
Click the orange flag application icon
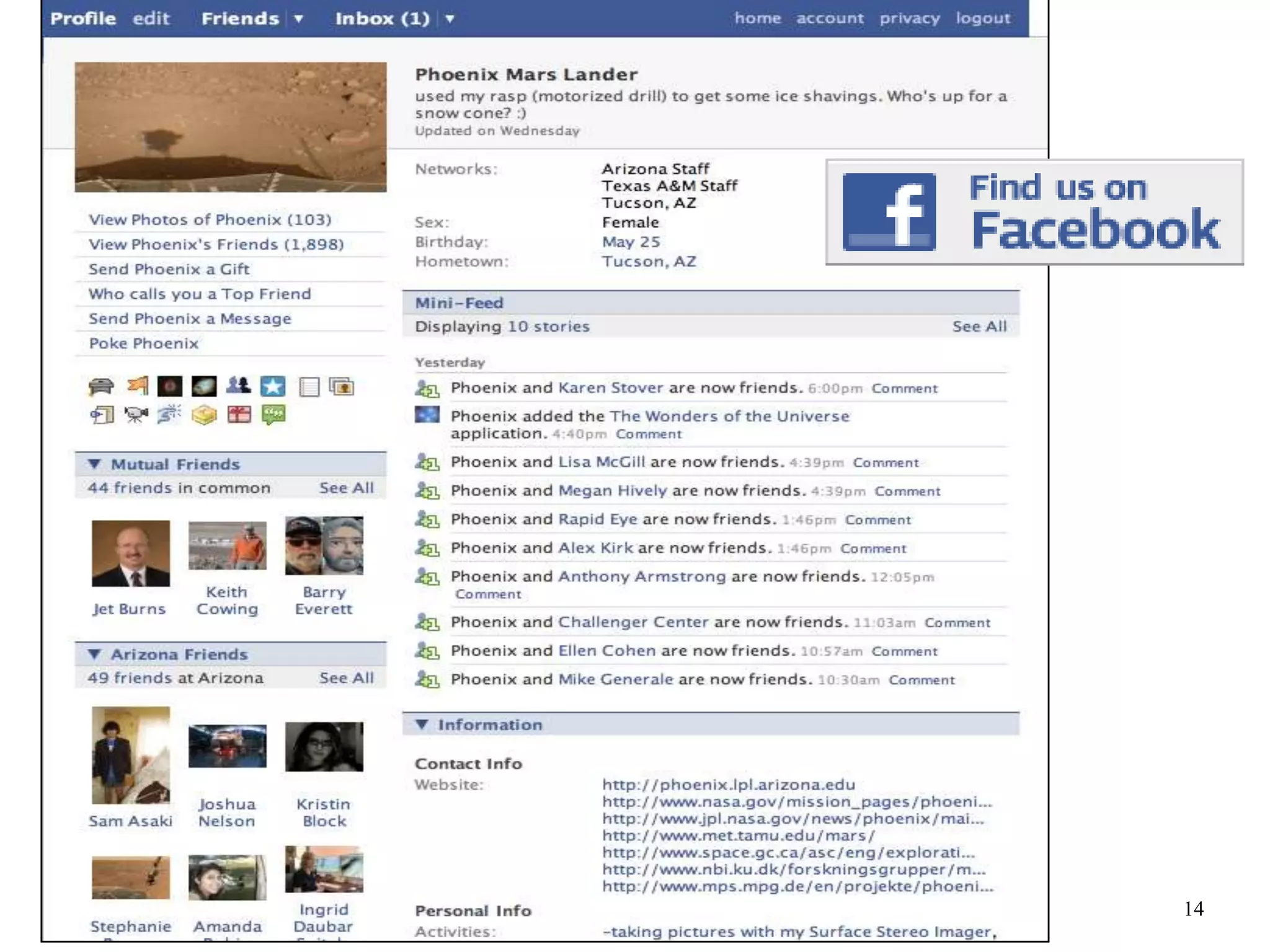click(138, 386)
